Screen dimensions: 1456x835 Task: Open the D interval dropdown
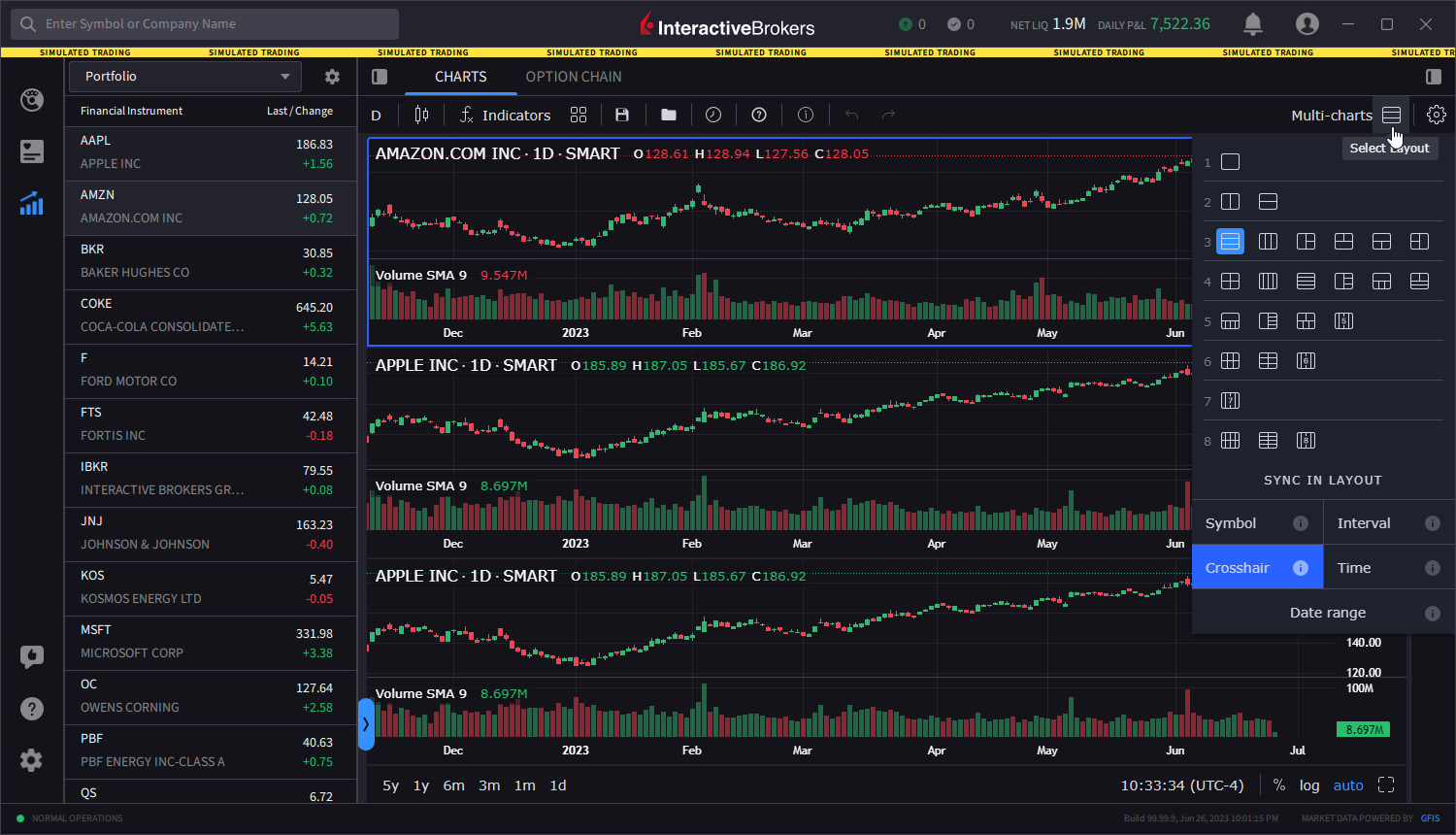[x=377, y=115]
